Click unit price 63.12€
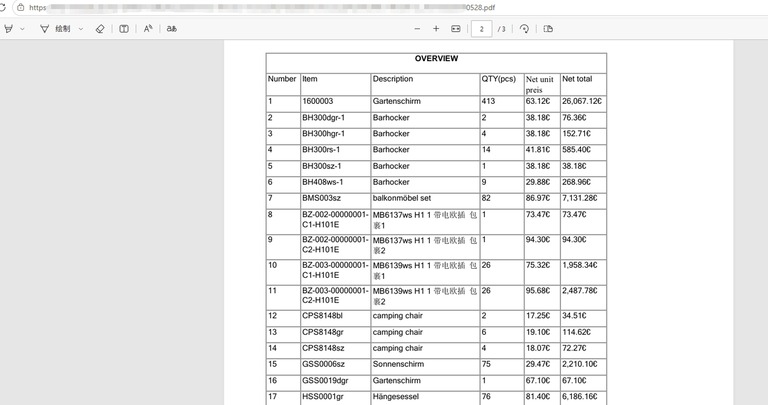The width and height of the screenshot is (768, 405). [x=538, y=101]
